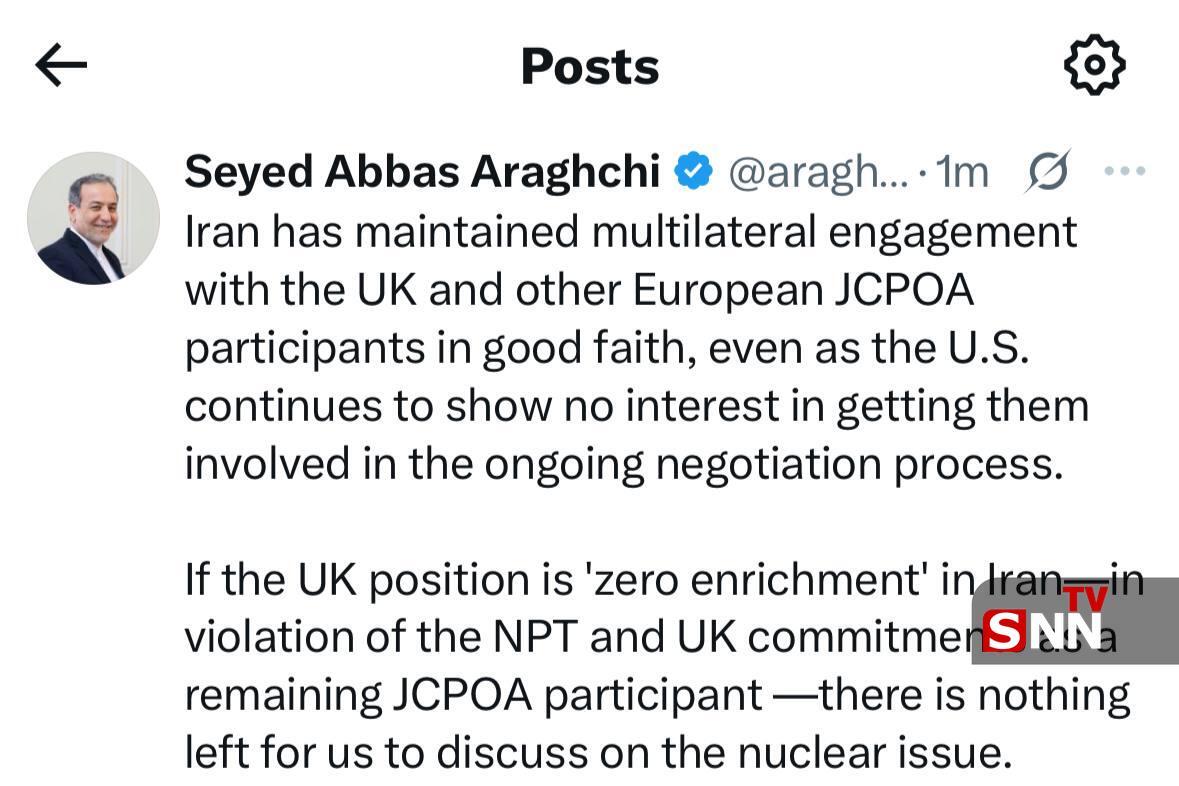Click the blue verified badge
1179x786 pixels.
(x=693, y=172)
